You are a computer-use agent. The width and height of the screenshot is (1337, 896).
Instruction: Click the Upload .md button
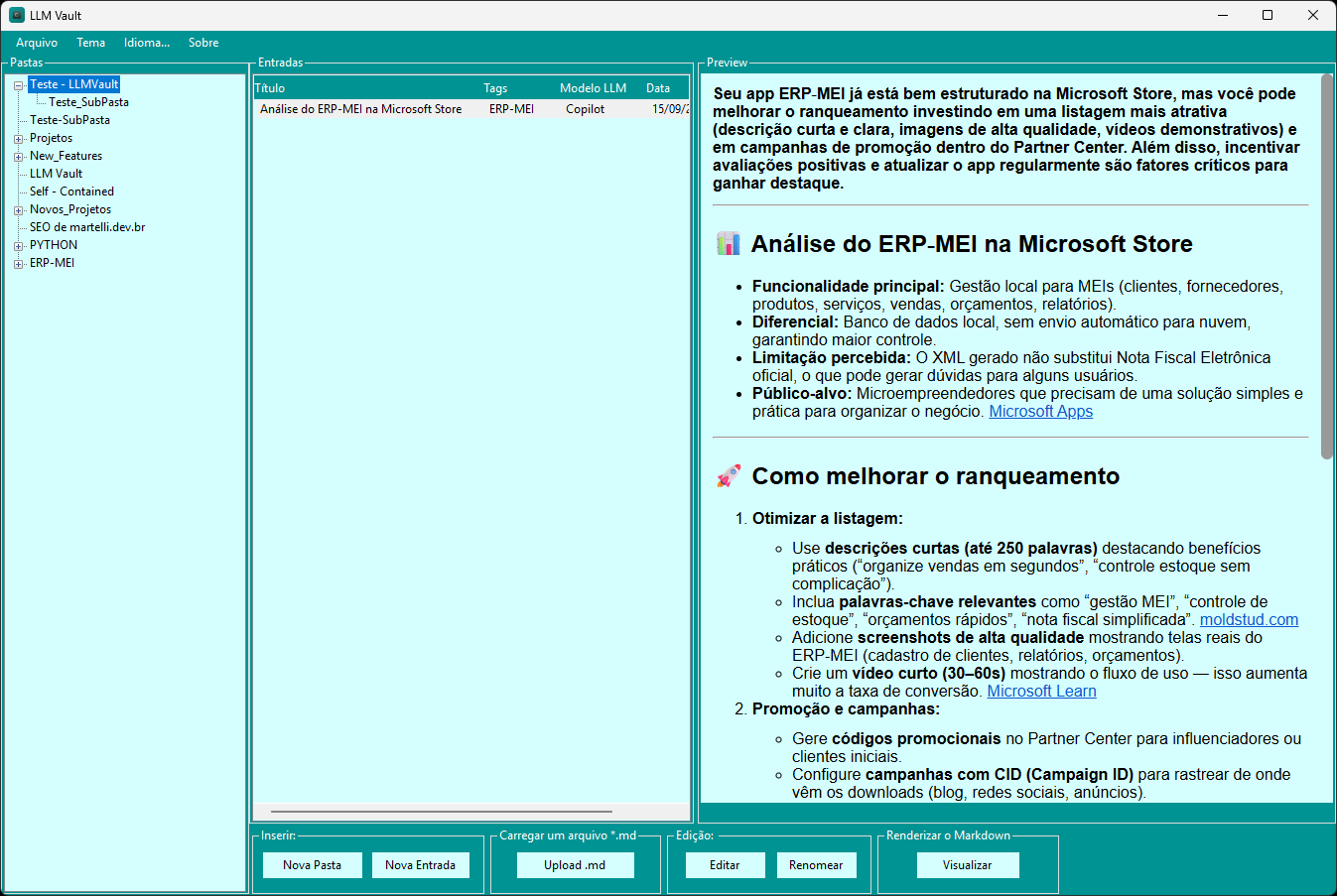(575, 865)
